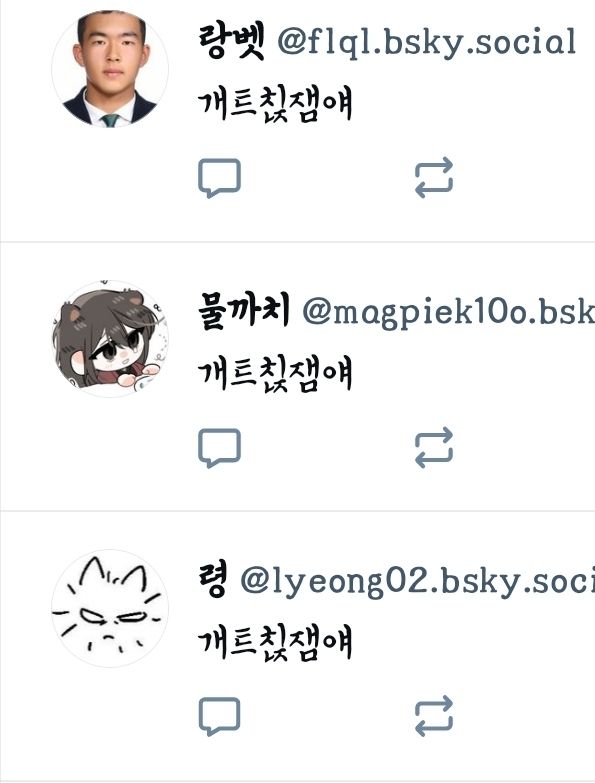The height and width of the screenshot is (783, 595).
Task: Open the @flql.bsky.social handle
Action: (x=427, y=42)
